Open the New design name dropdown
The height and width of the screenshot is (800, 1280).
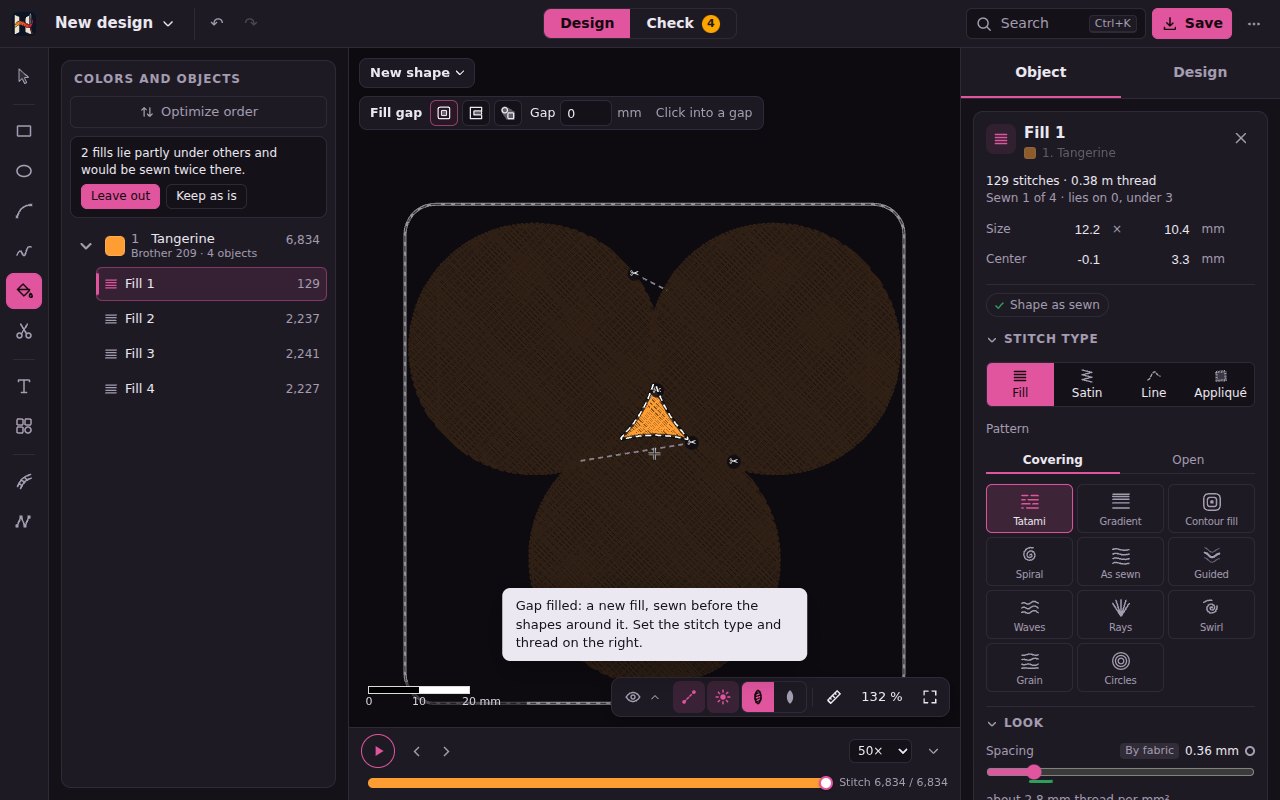pos(114,23)
